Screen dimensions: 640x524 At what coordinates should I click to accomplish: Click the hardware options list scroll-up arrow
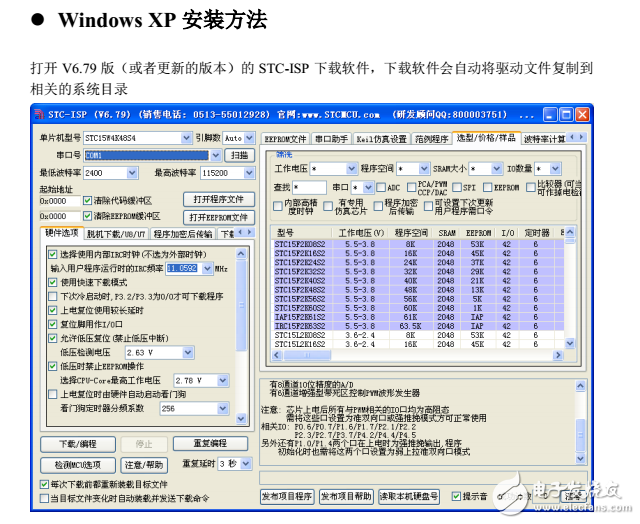[243, 253]
